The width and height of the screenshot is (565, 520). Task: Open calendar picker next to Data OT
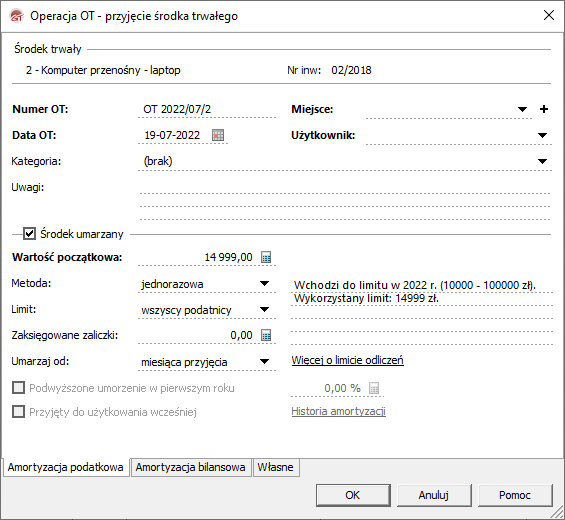coord(218,135)
